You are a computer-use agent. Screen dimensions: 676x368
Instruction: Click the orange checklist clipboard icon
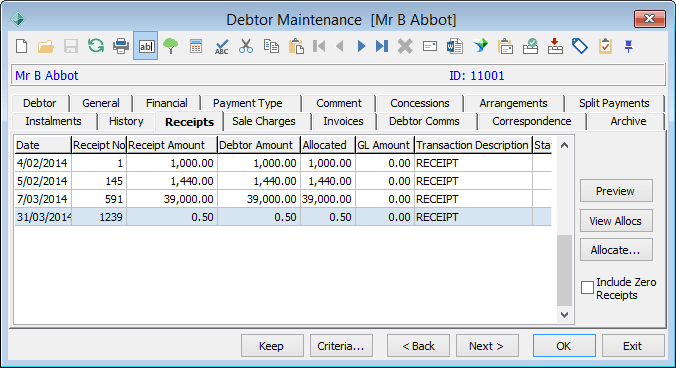pyautogui.click(x=605, y=46)
